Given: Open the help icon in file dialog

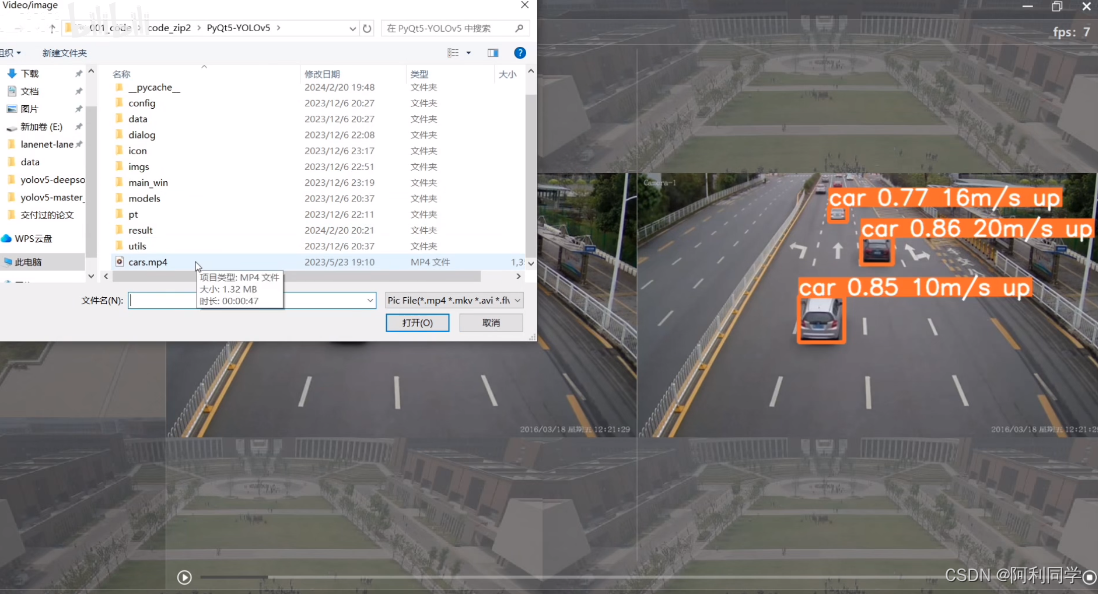Looking at the screenshot, I should tap(520, 53).
